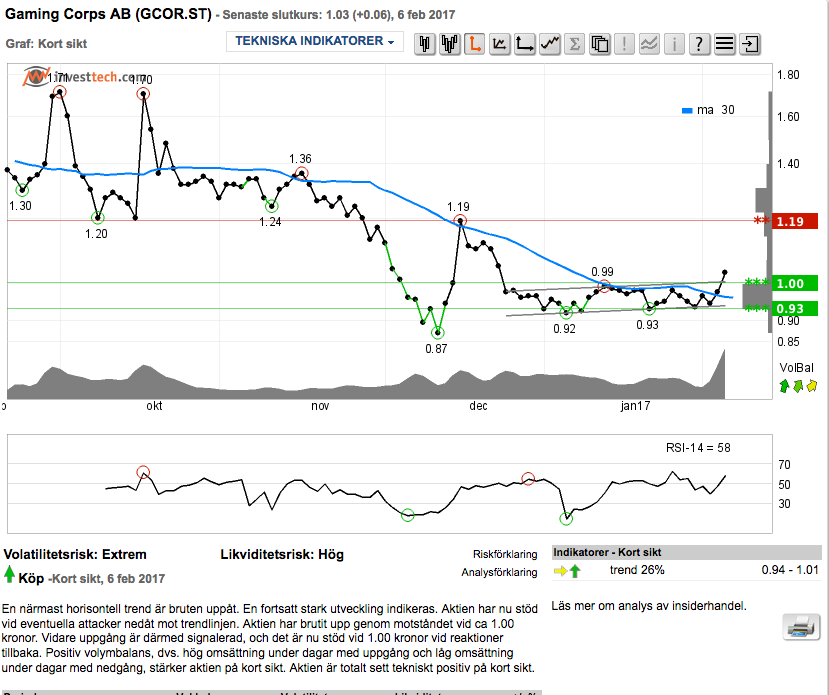
Task: Click the 'trend 26%' indicator text
Action: pos(637,570)
